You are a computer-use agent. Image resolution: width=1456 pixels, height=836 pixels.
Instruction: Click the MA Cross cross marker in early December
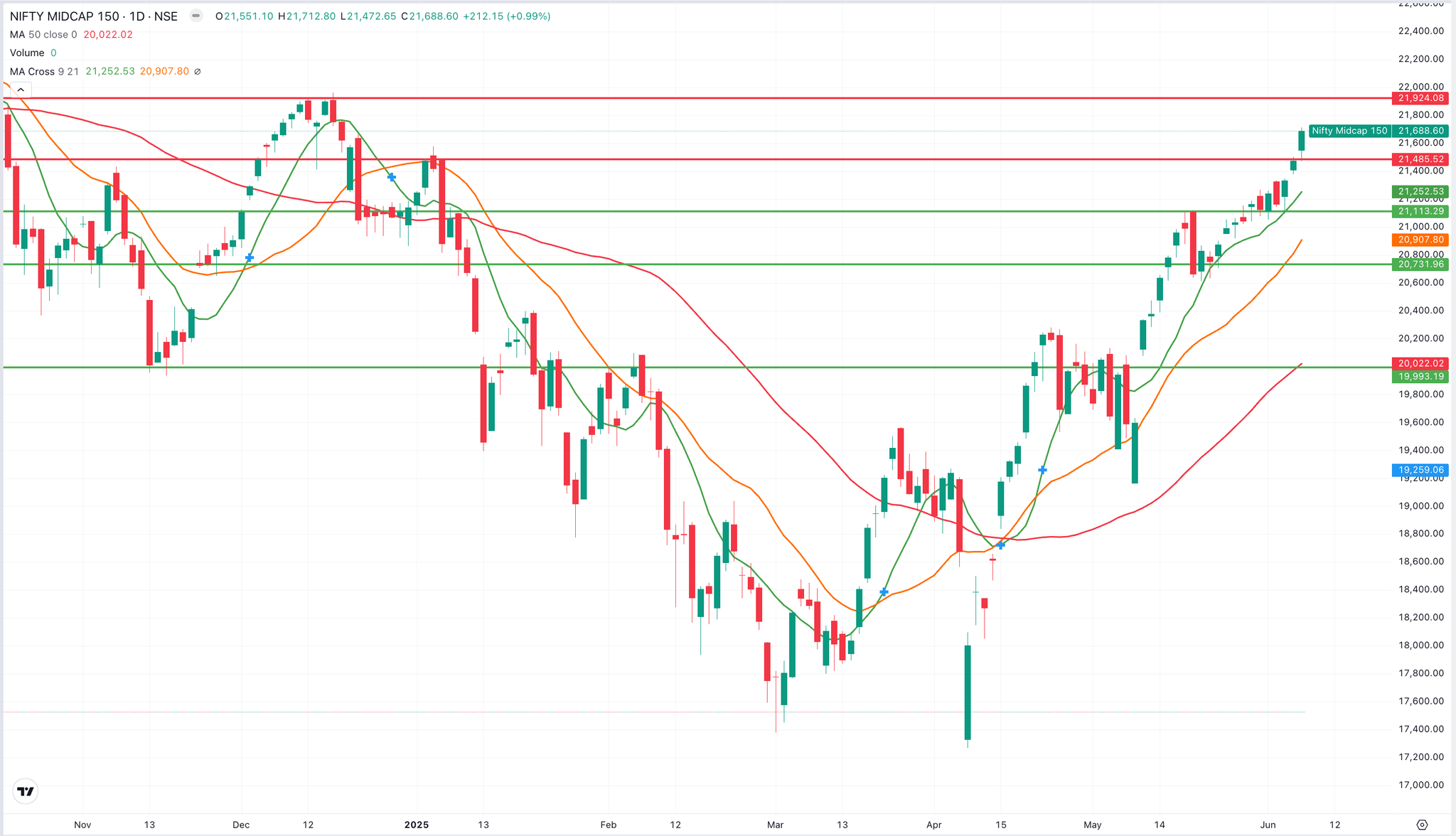[x=250, y=257]
